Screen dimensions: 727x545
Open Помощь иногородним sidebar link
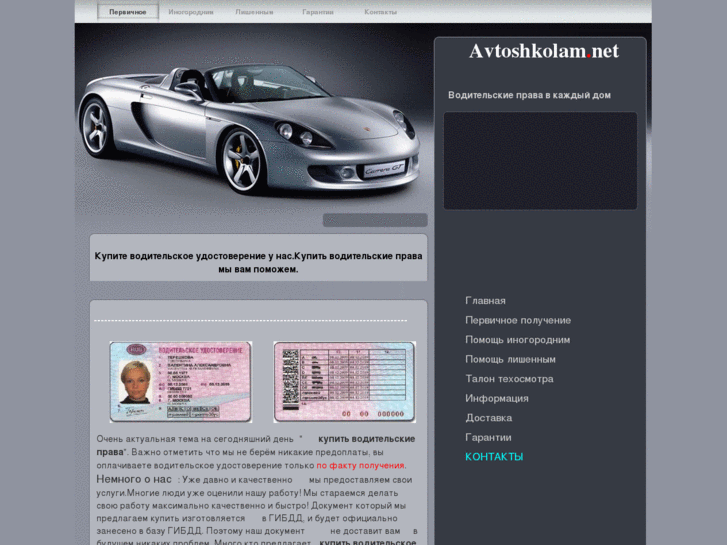tap(517, 340)
